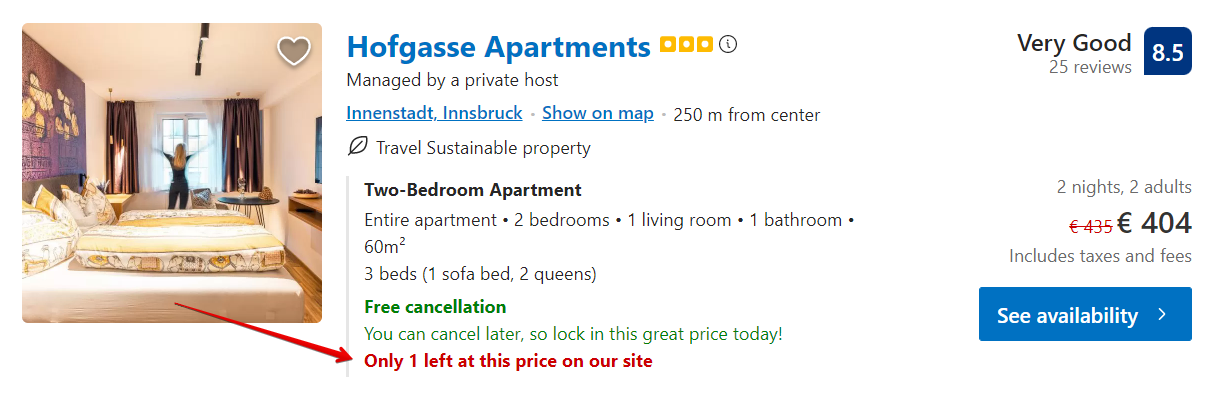Open the Innenstadt, Innsbruck location link
1216x397 pixels.
coord(435,113)
